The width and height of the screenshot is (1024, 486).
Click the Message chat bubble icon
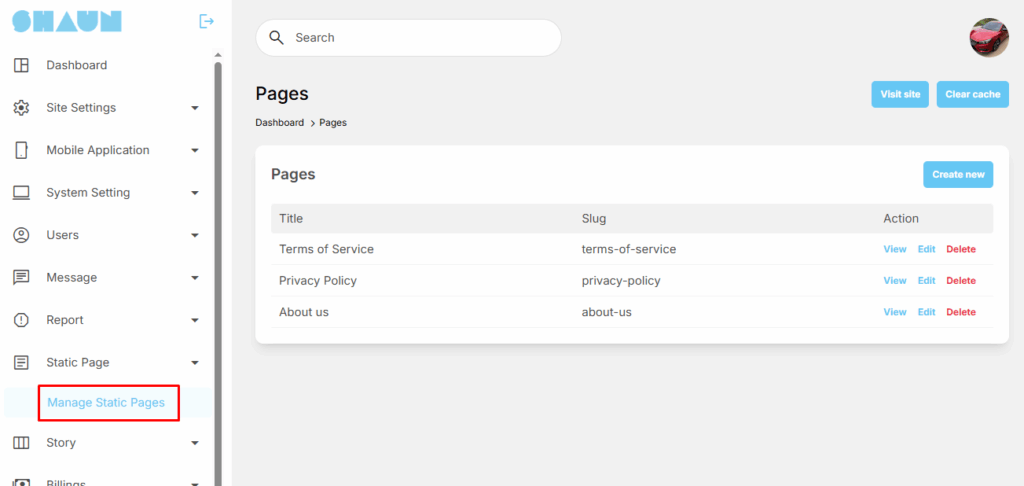[21, 278]
